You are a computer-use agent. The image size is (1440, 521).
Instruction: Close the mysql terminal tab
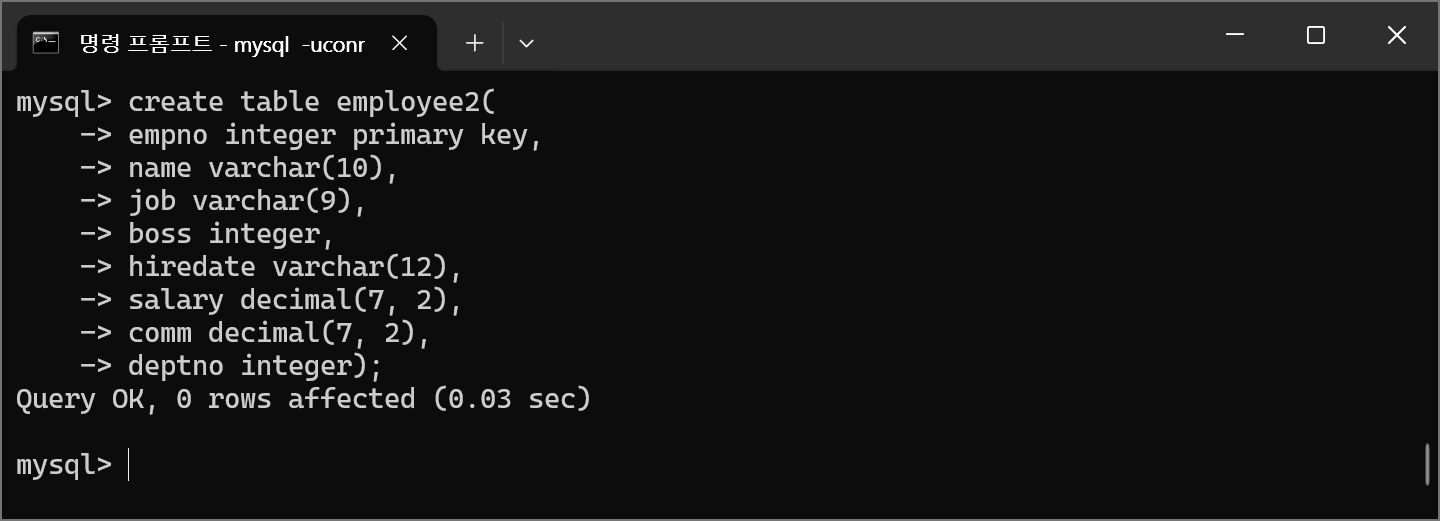pos(399,43)
